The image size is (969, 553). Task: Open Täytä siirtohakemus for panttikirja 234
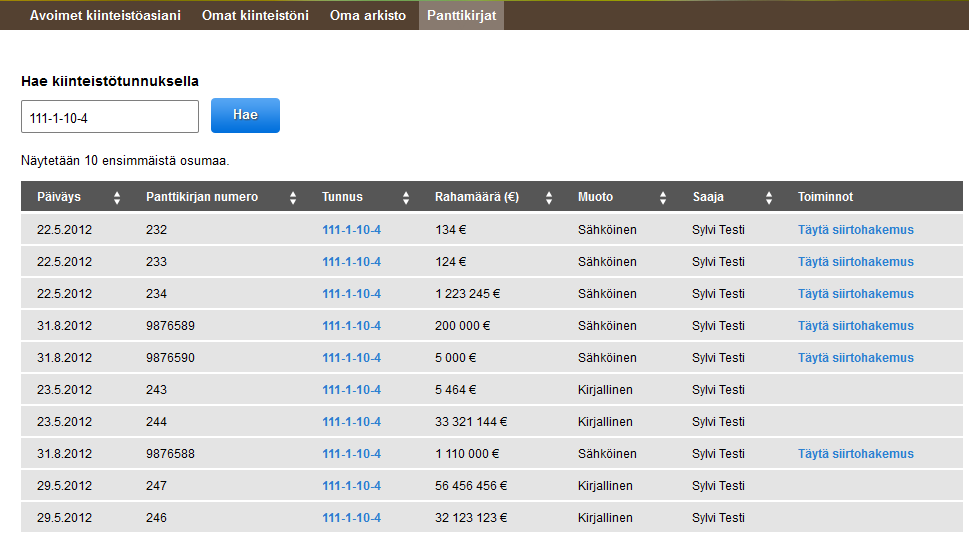(855, 294)
